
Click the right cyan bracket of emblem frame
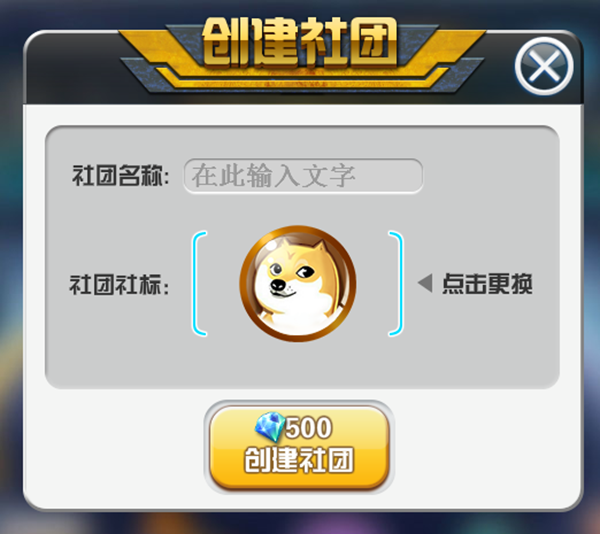tap(396, 283)
